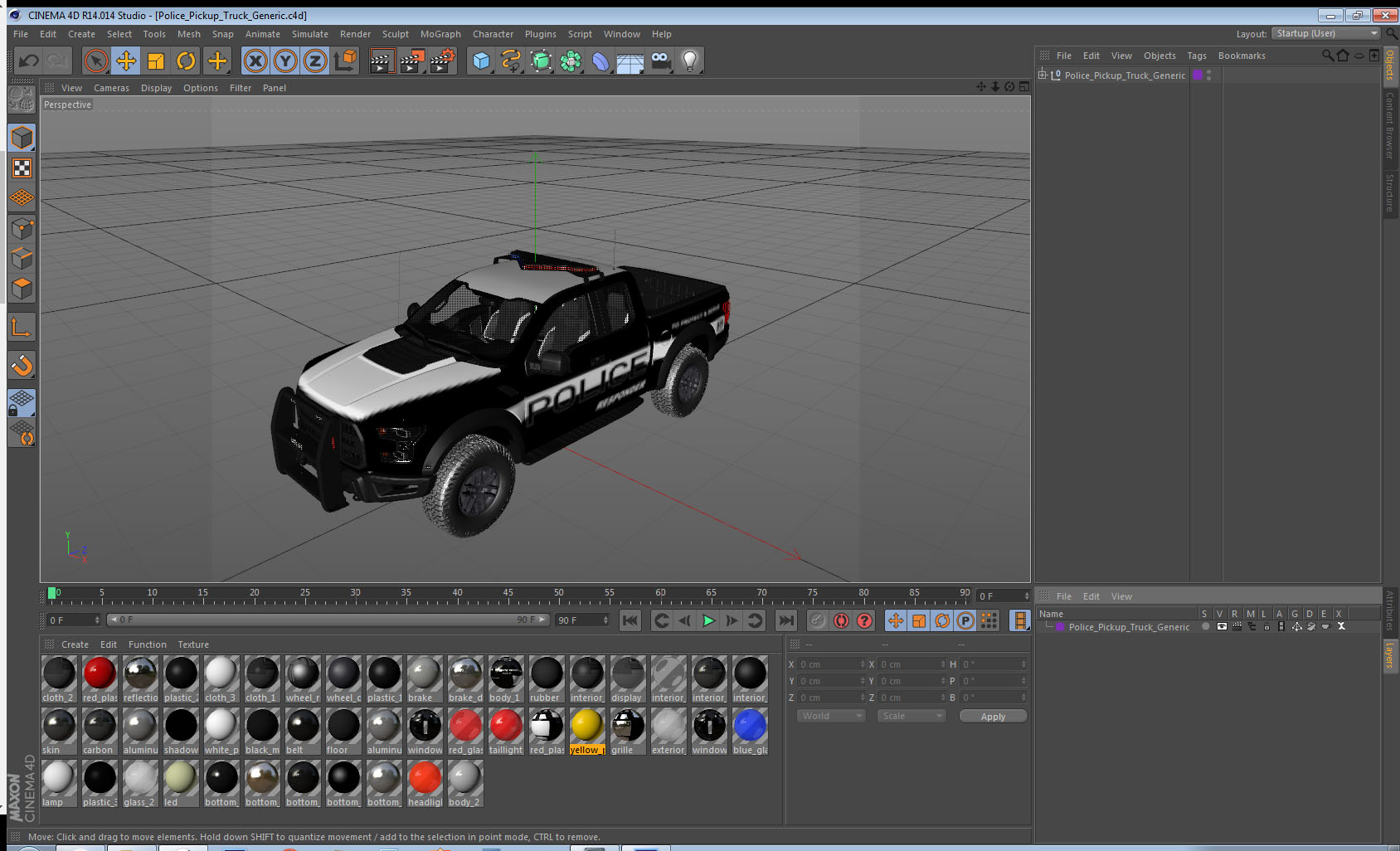1400x851 pixels.
Task: Click the Array modeling objects icon
Action: 571,61
